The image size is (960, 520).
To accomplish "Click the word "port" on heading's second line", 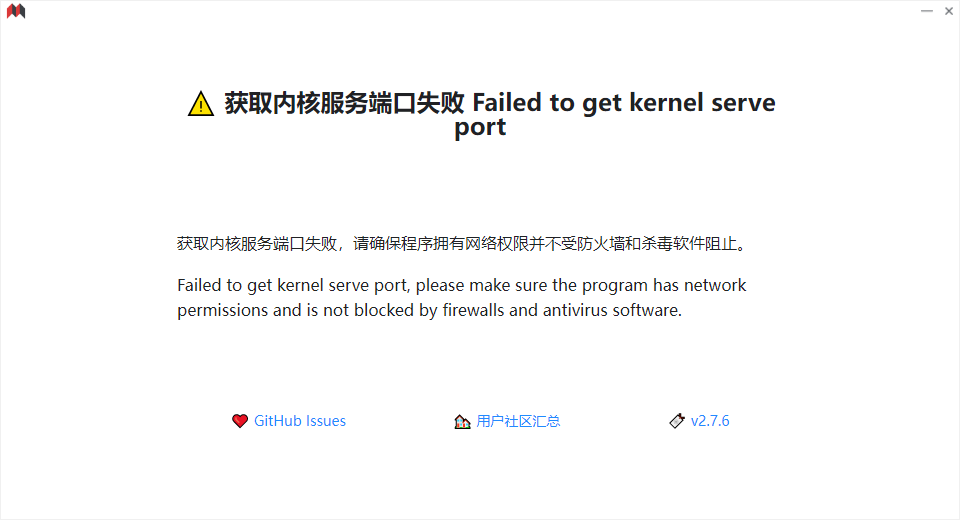I will click(x=480, y=128).
